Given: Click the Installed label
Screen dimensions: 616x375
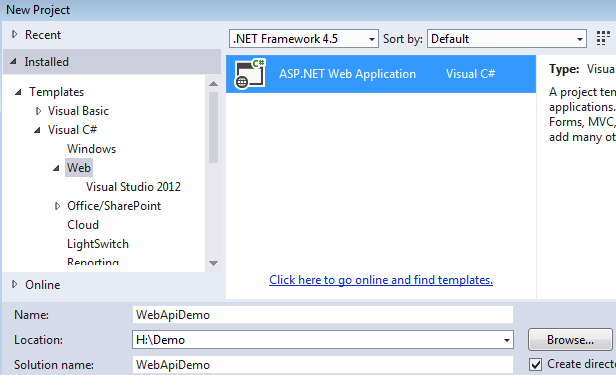Looking at the screenshot, I should tap(46, 62).
